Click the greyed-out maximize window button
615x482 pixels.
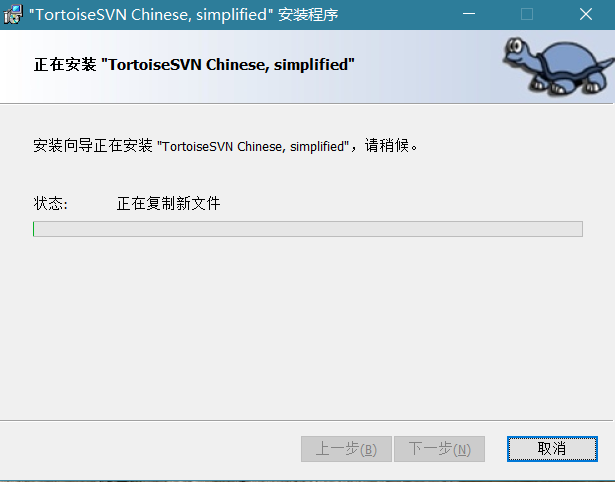pyautogui.click(x=527, y=15)
